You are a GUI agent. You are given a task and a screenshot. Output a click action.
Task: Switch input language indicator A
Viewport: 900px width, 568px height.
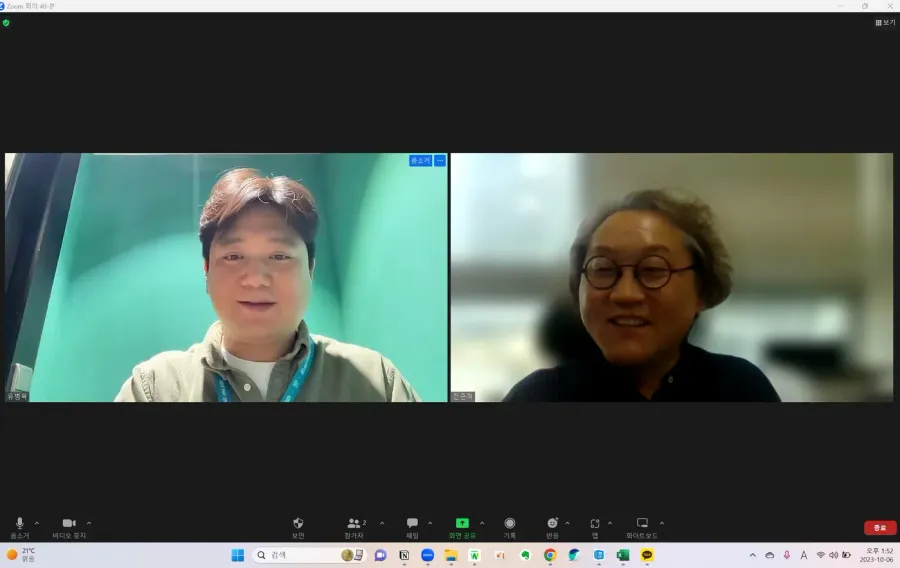point(804,555)
